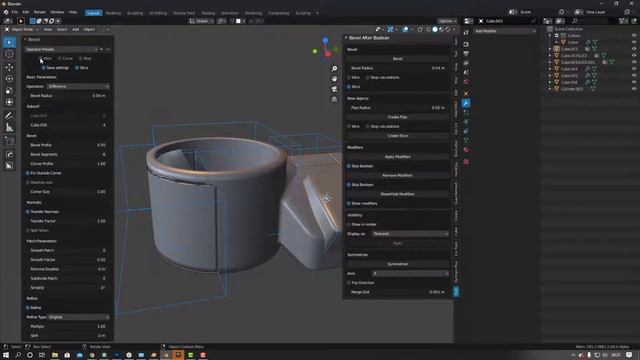Toggle Refine checkbox
This screenshot has height=360, width=640.
point(28,308)
